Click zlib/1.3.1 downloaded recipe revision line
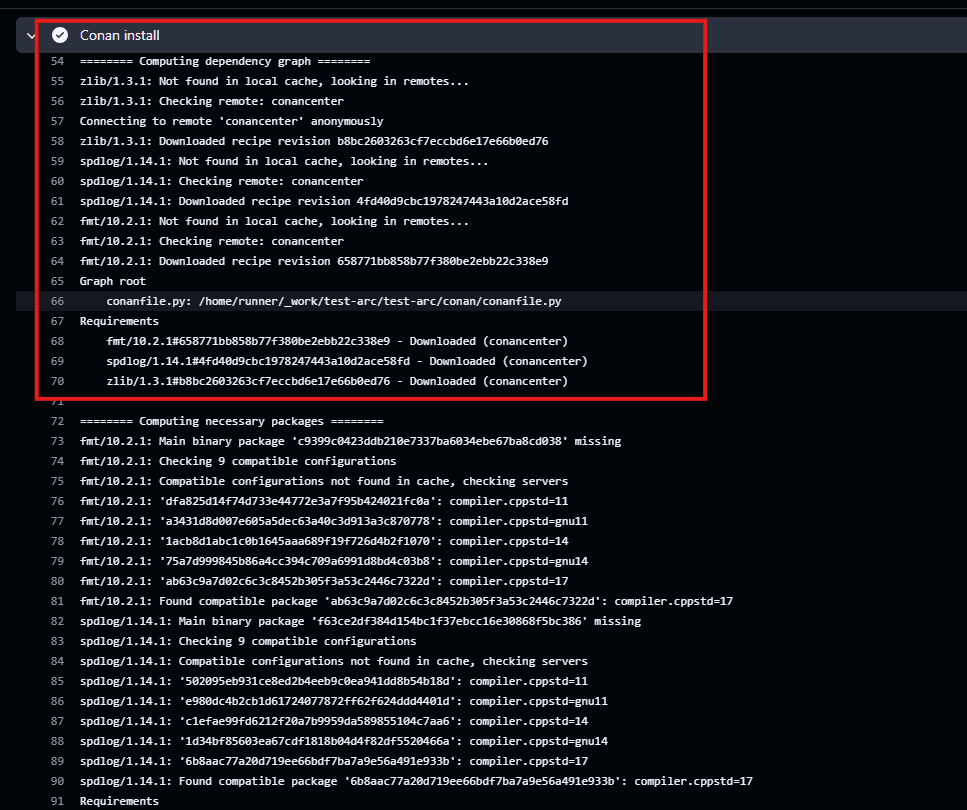Image resolution: width=967 pixels, height=810 pixels. click(x=313, y=141)
